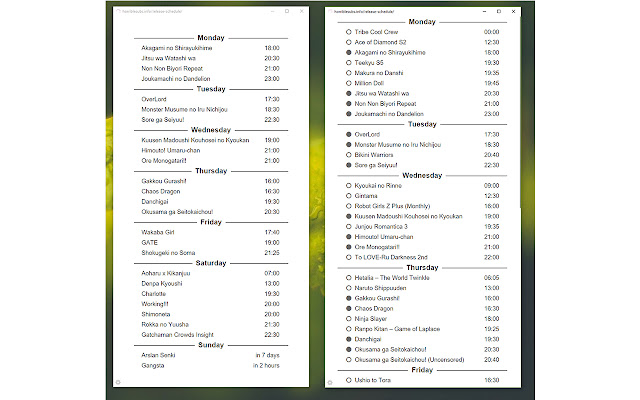
Task: Click Saturday heading in left window
Action: [211, 263]
